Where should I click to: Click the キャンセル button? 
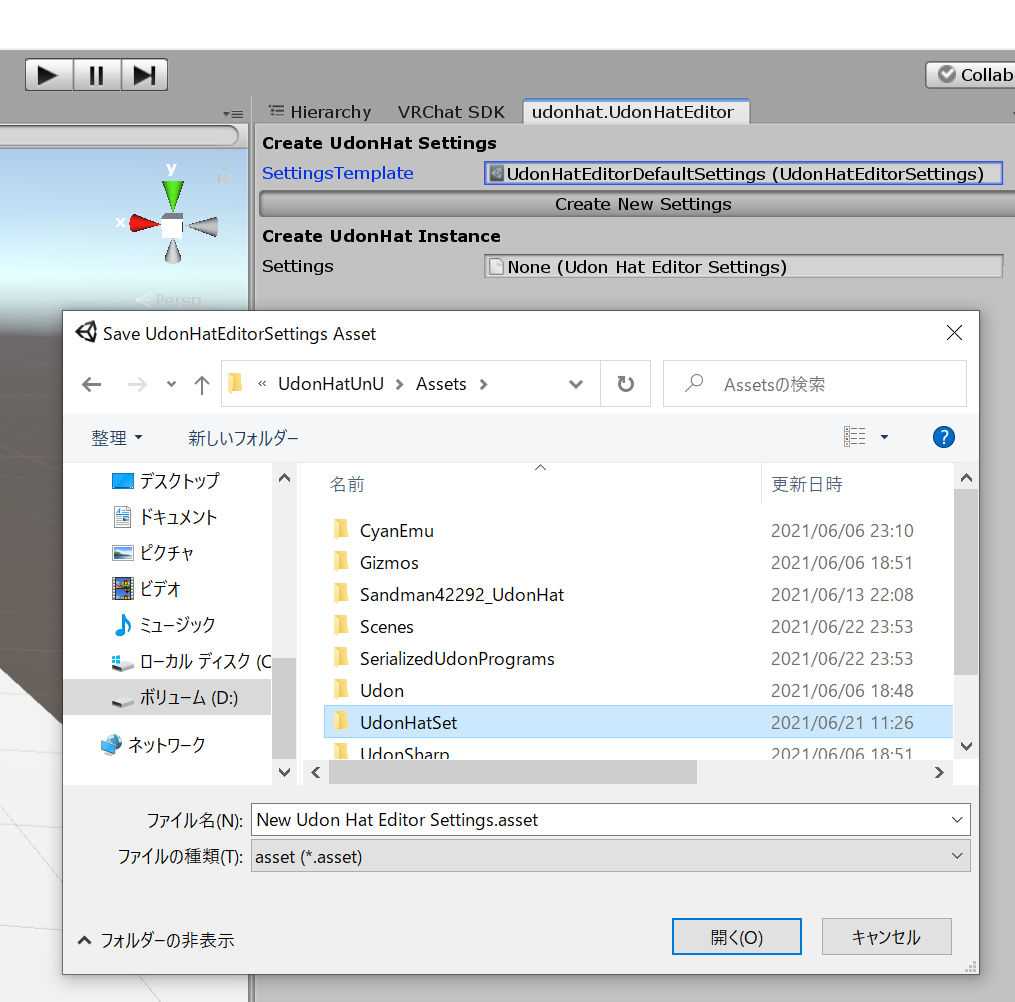[886, 937]
